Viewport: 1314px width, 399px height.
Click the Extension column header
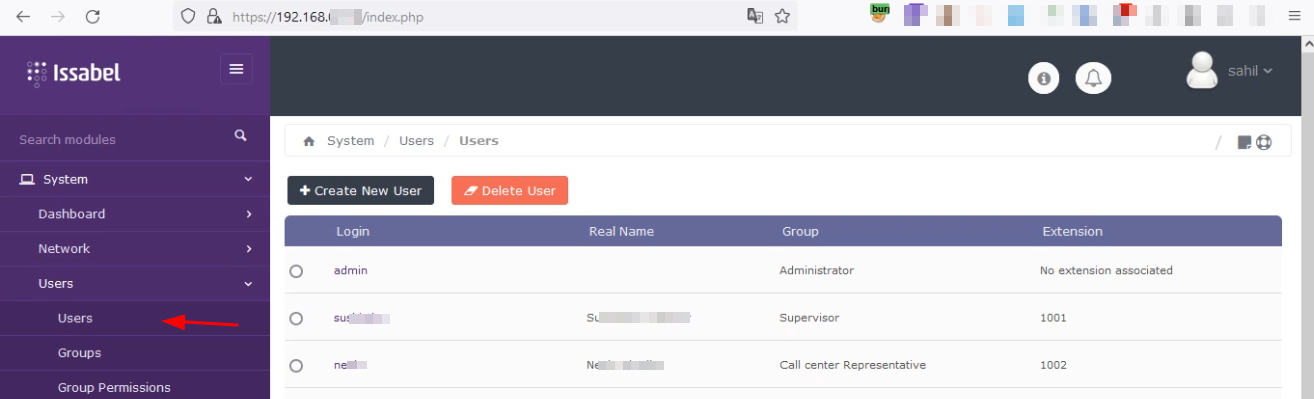(x=1072, y=231)
